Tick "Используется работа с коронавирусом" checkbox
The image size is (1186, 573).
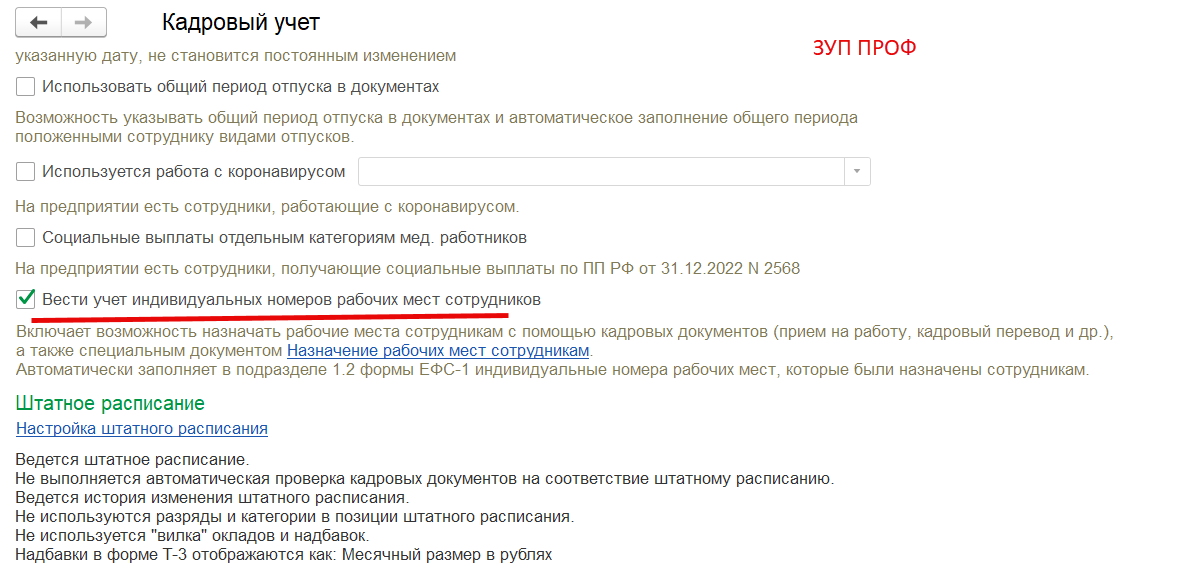26,172
